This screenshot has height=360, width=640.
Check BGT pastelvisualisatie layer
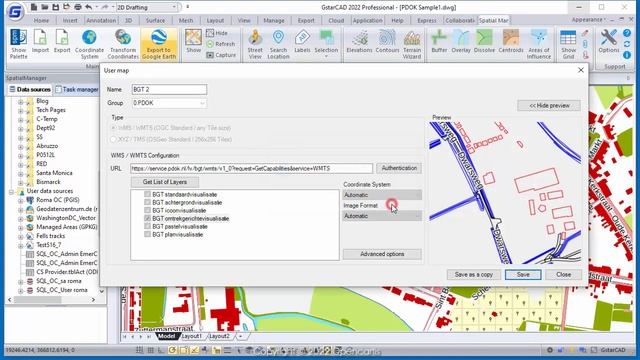tap(147, 226)
